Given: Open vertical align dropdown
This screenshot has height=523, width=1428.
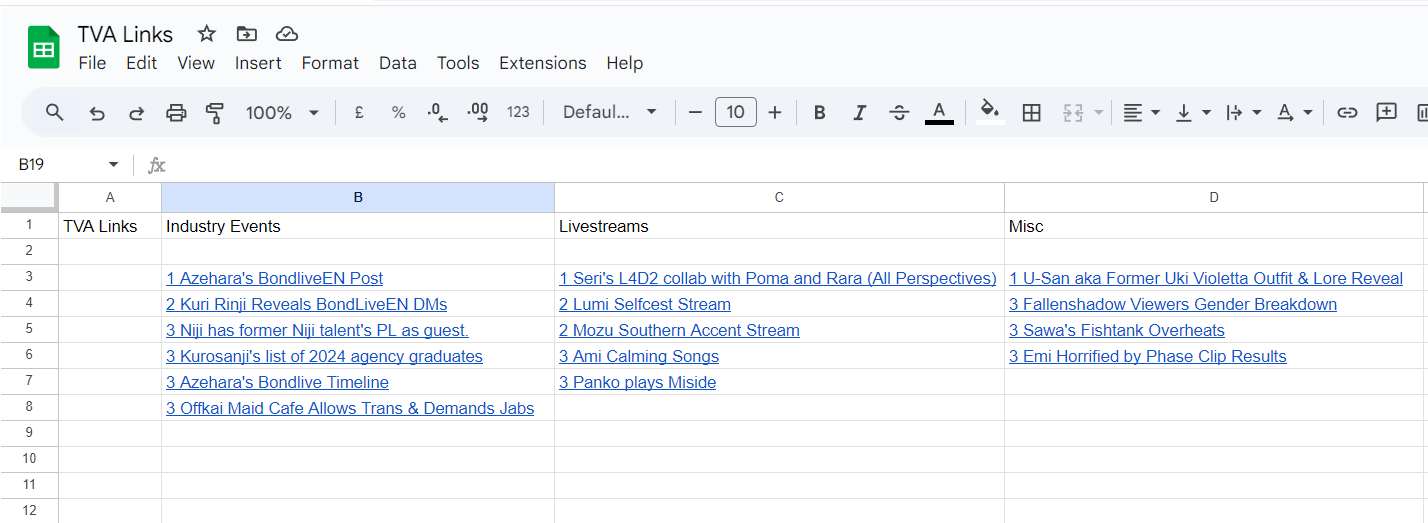Looking at the screenshot, I should [1193, 113].
